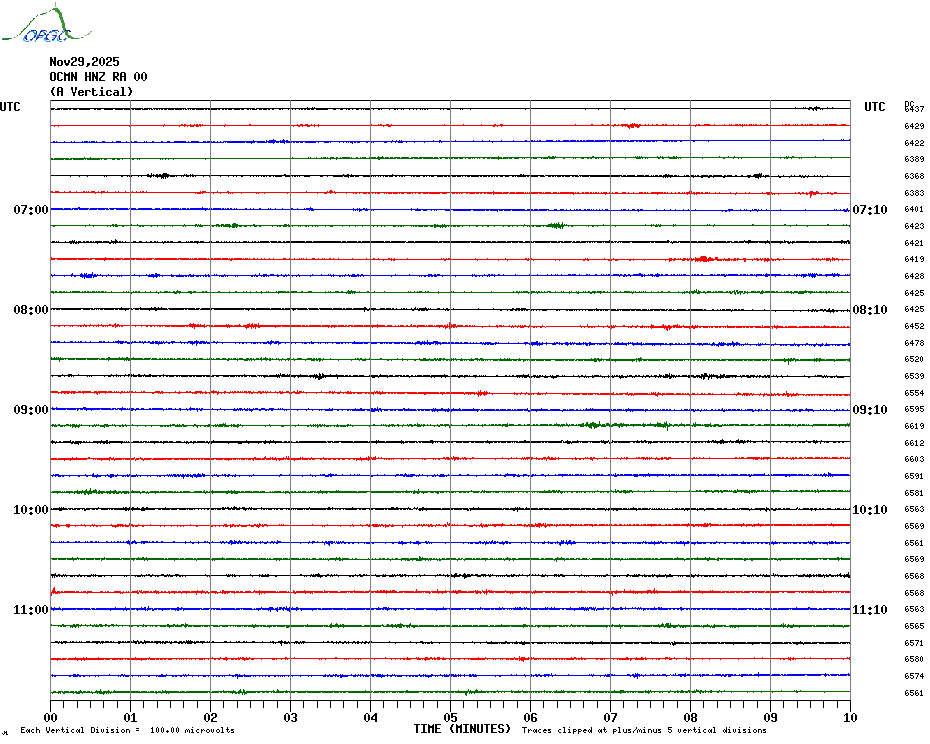Click the DC value '6422'
This screenshot has height=744, width=930.
tap(915, 143)
